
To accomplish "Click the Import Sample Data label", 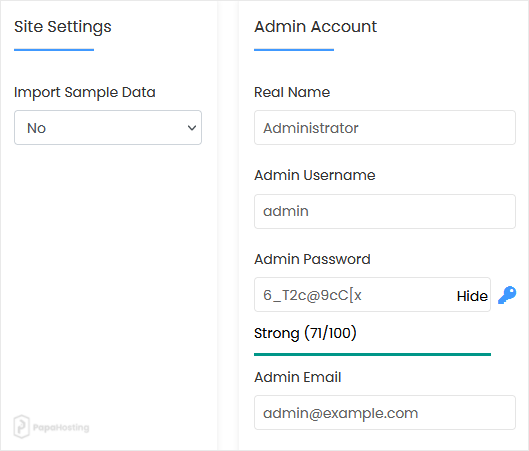I will (85, 92).
